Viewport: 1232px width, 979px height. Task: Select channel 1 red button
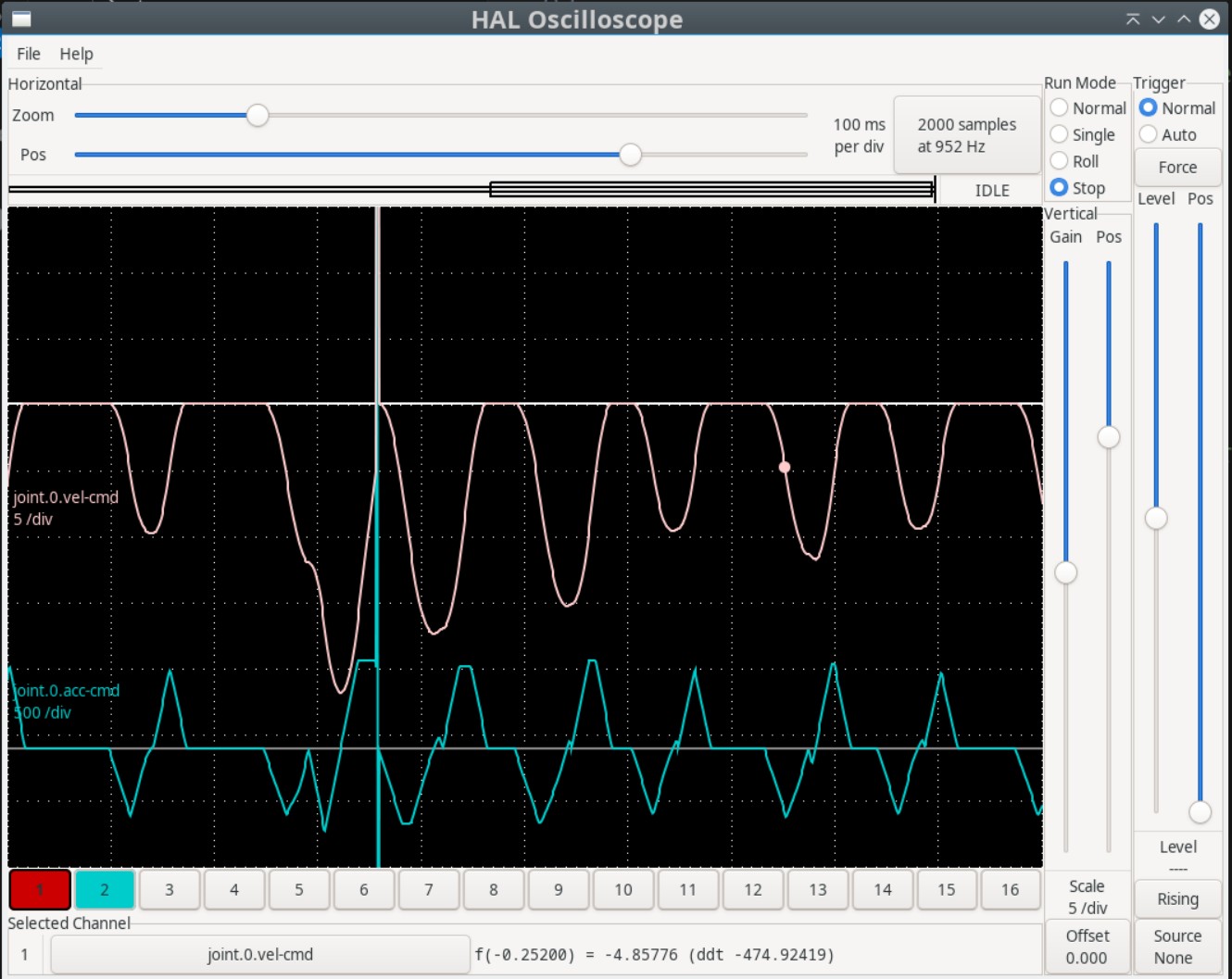tap(40, 889)
